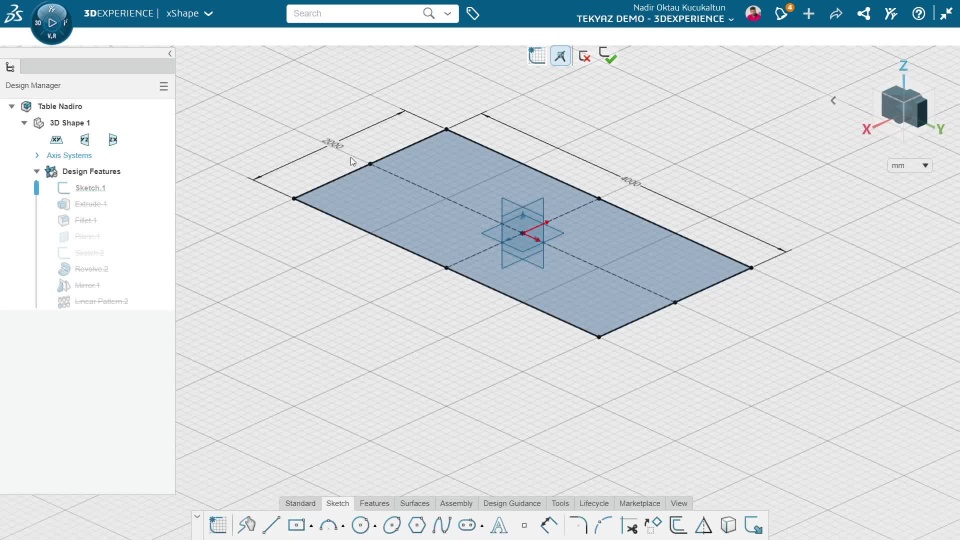Select the Line tool

(x=271, y=525)
